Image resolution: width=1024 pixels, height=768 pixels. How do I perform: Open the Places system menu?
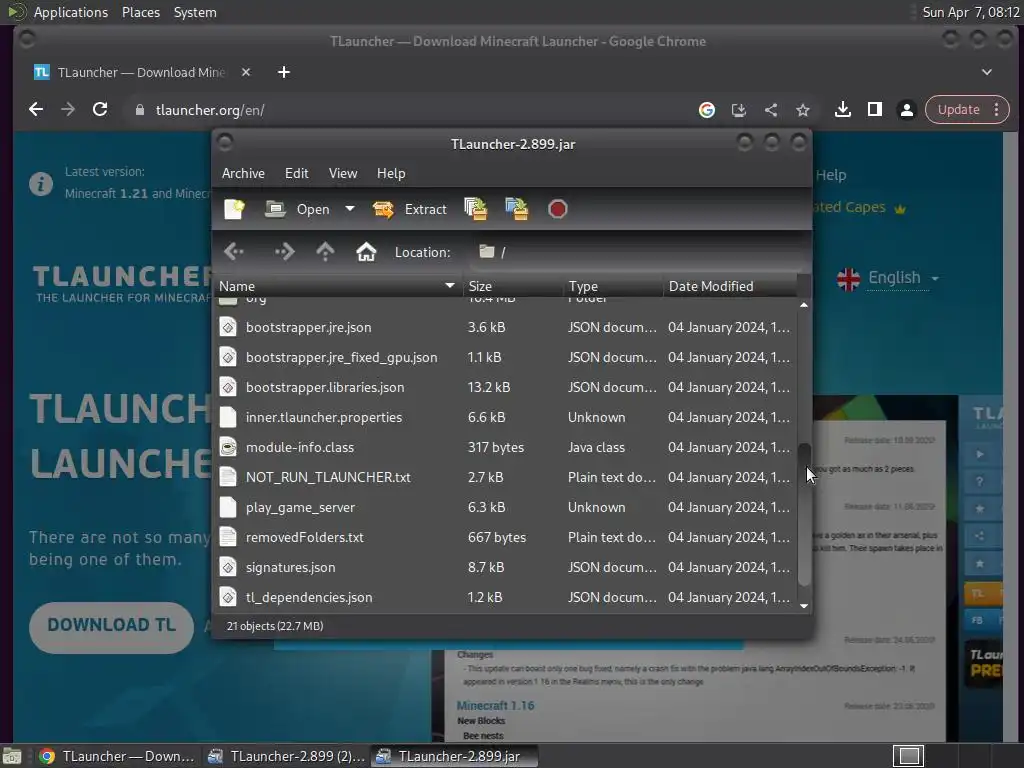click(140, 12)
